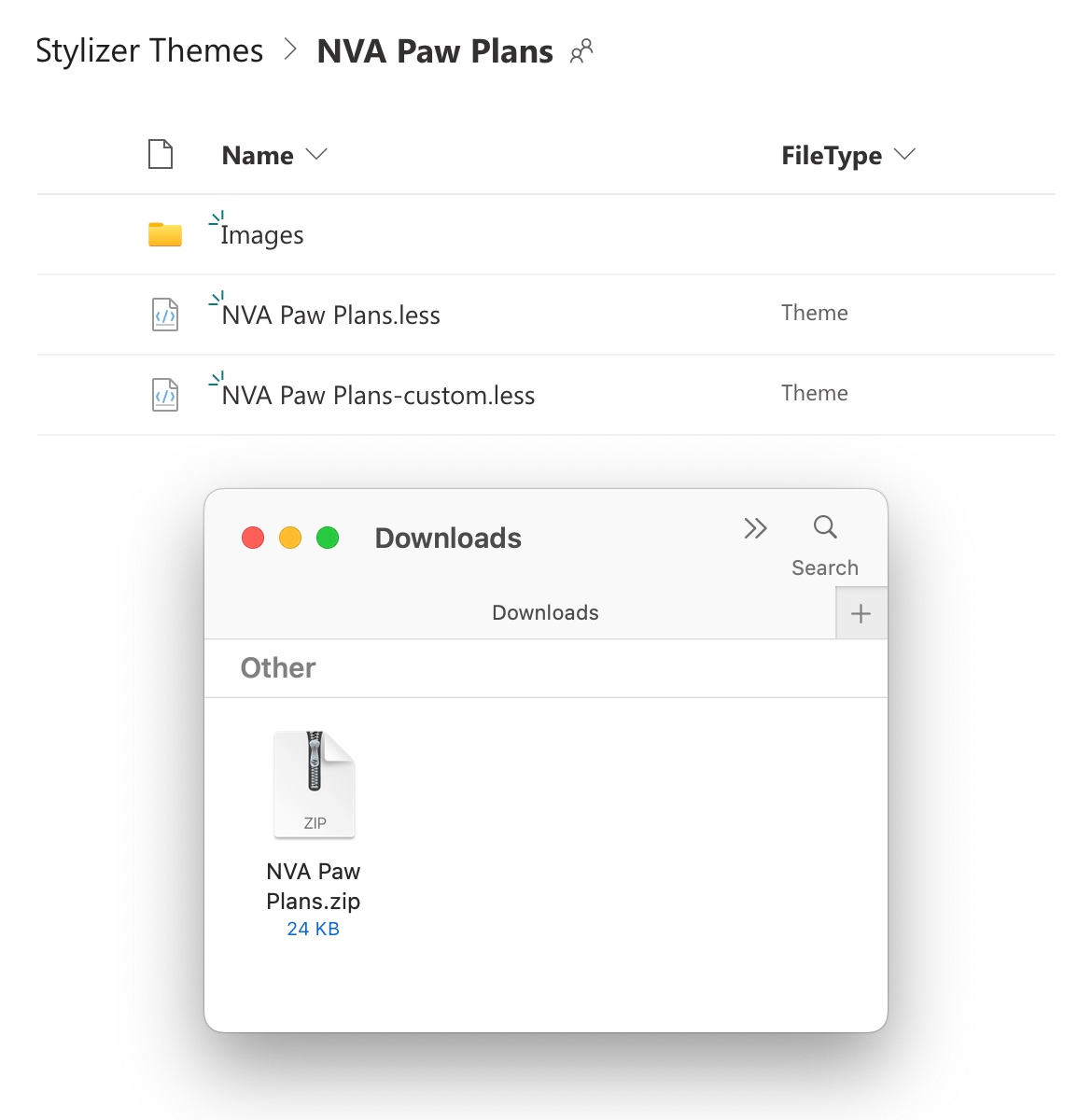Zoom the Downloads window with green button
The image size is (1092, 1120).
pos(328,538)
